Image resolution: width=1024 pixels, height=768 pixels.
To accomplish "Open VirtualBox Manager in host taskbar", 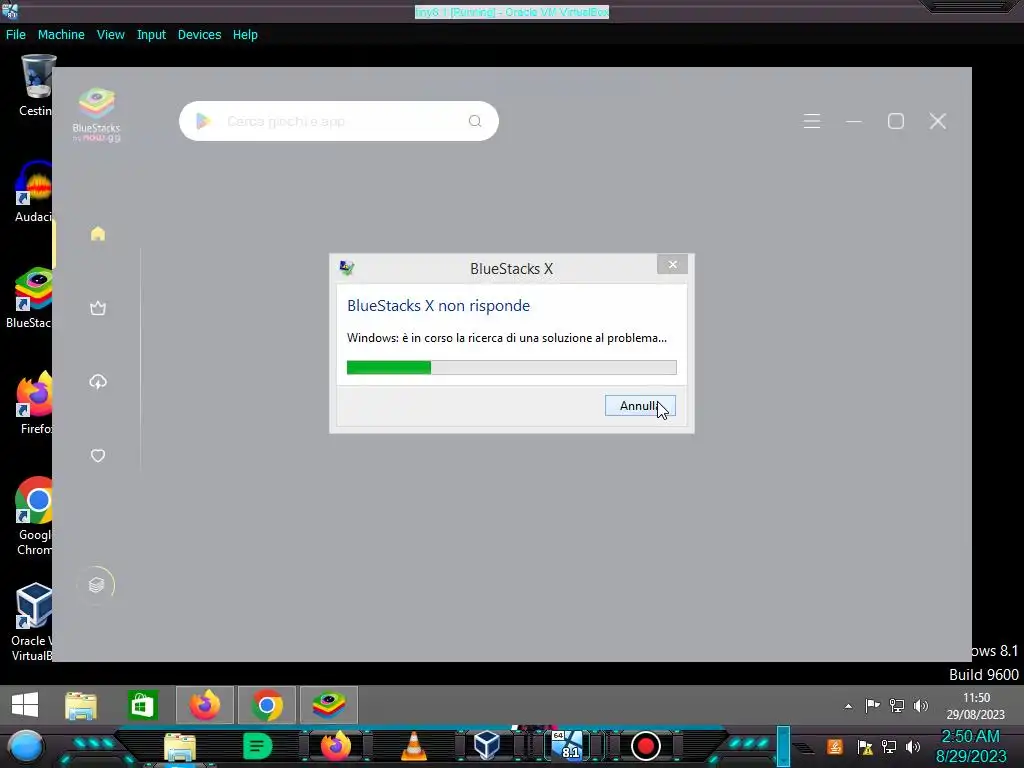I will (x=487, y=745).
